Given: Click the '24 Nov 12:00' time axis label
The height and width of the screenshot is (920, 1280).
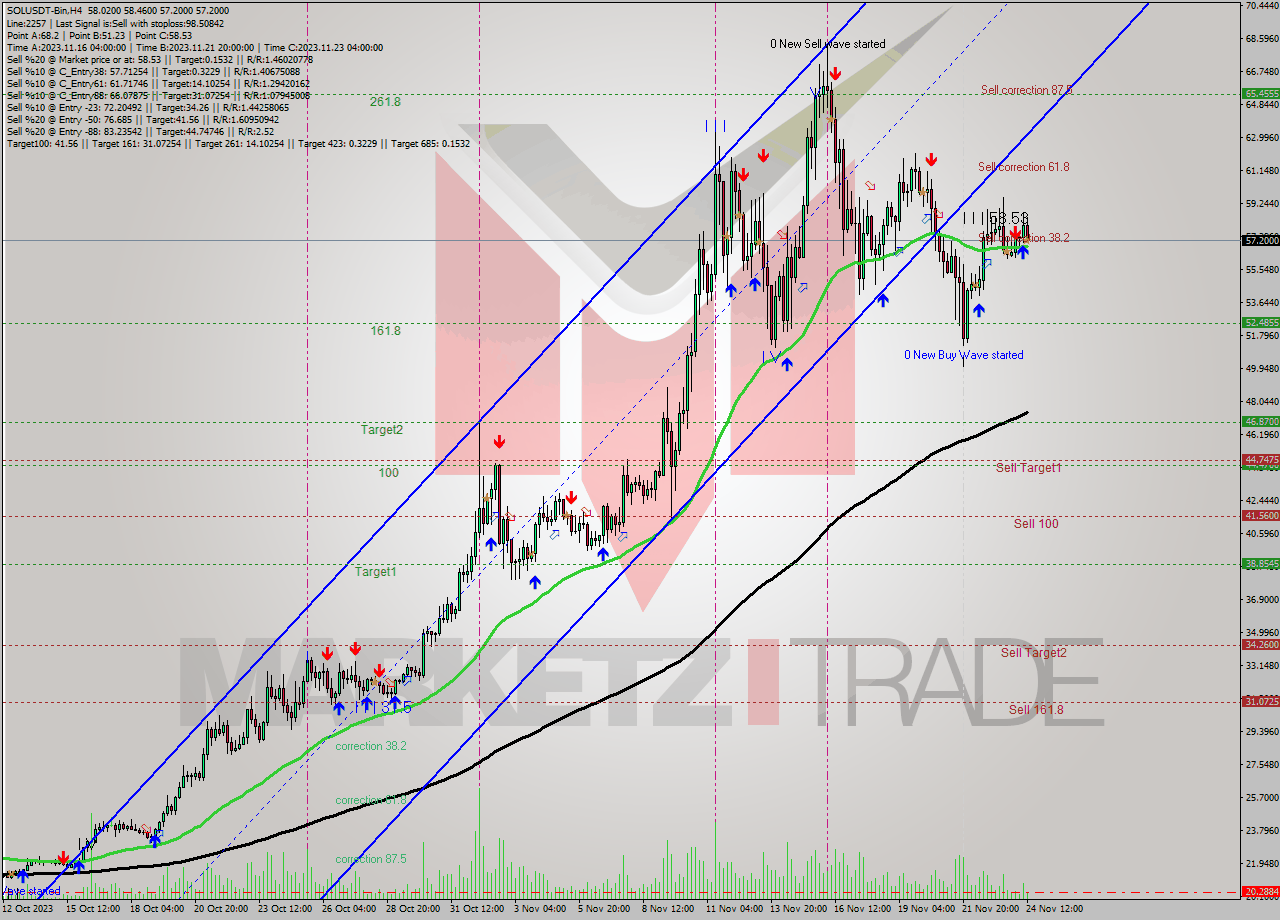Looking at the screenshot, I should click(x=1053, y=909).
